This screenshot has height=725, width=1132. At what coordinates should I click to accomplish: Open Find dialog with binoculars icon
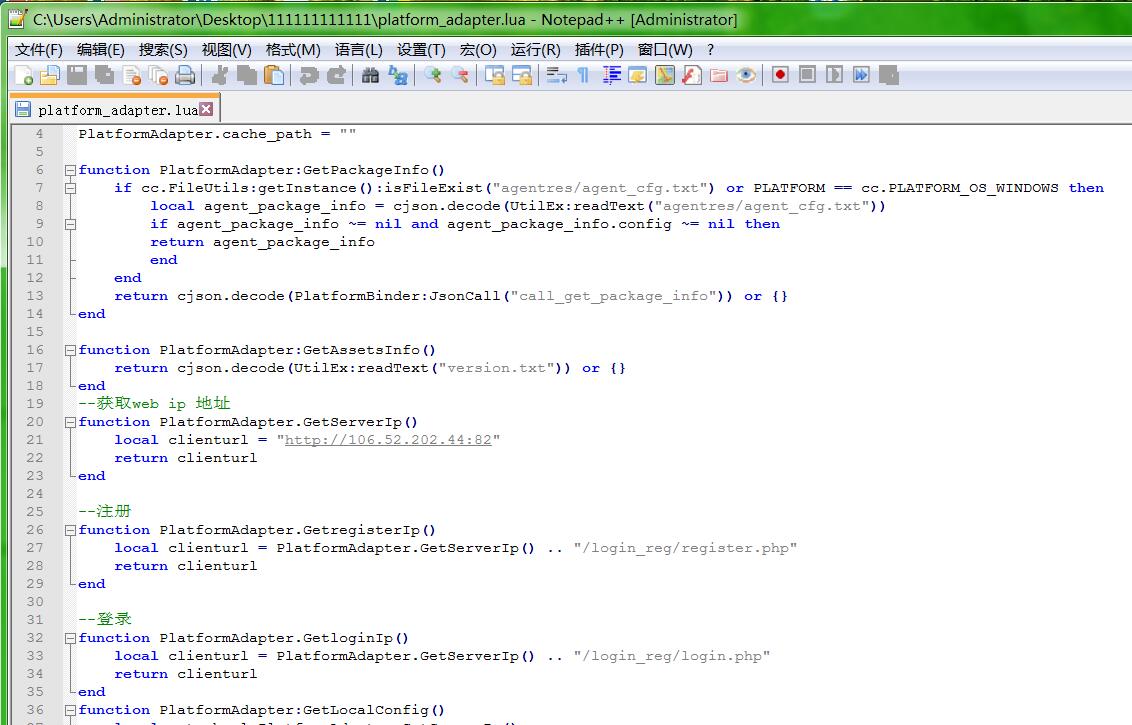[x=370, y=75]
